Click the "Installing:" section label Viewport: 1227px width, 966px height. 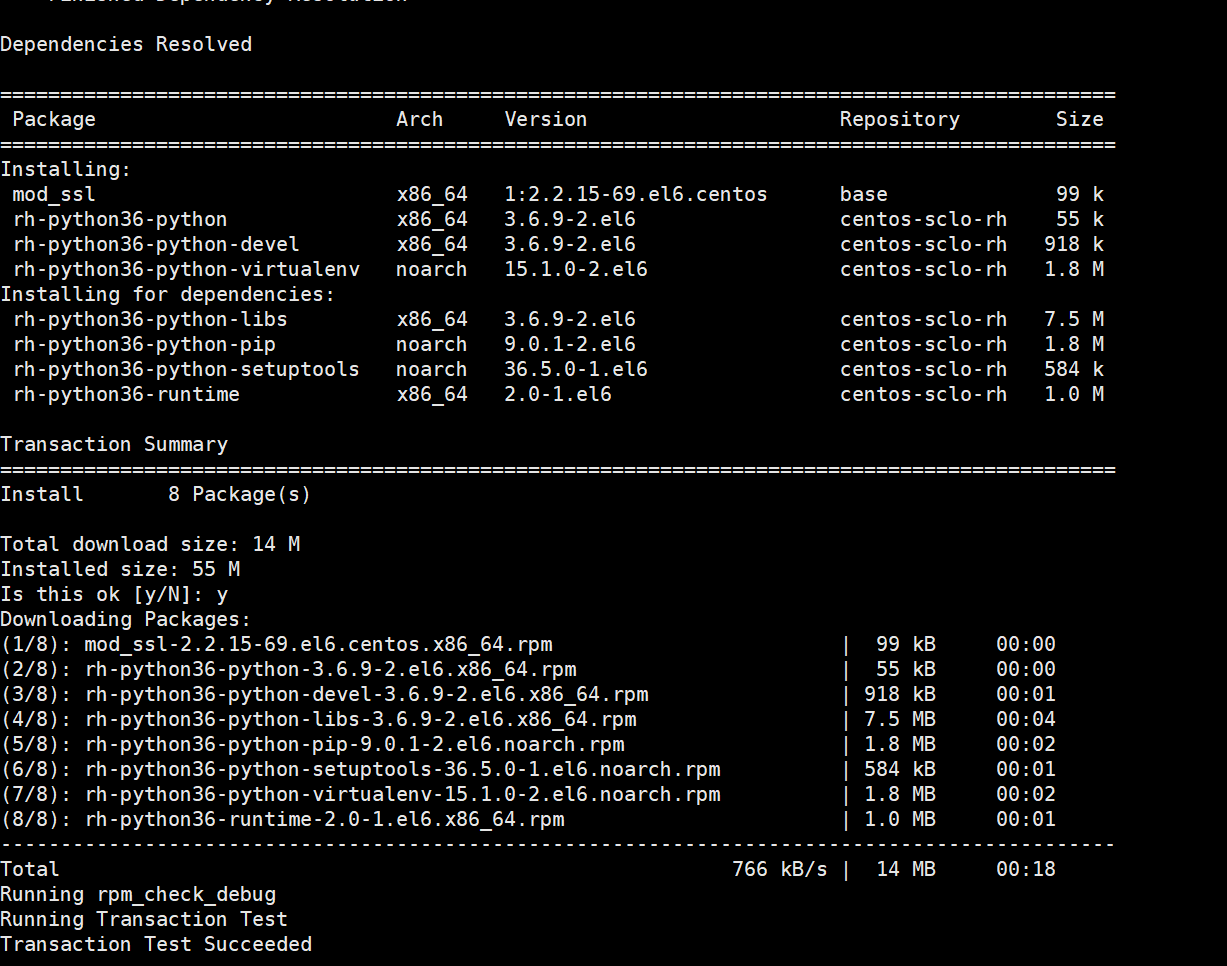[x=66, y=169]
